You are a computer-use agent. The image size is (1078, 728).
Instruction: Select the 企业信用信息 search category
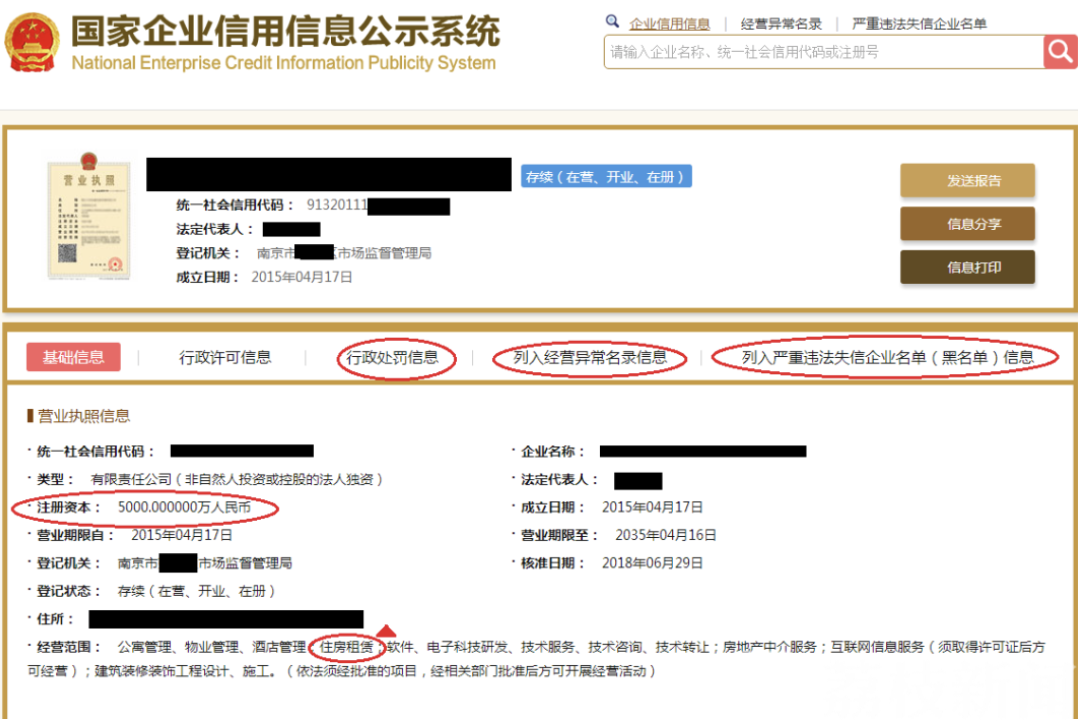coord(670,24)
